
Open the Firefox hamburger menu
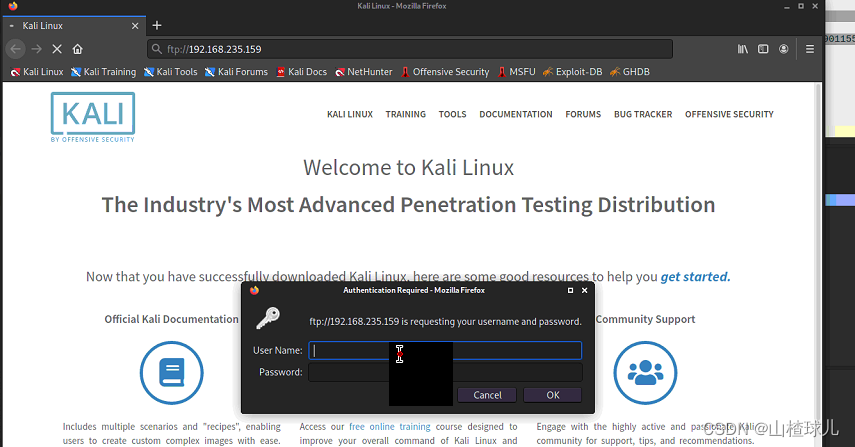coord(810,49)
